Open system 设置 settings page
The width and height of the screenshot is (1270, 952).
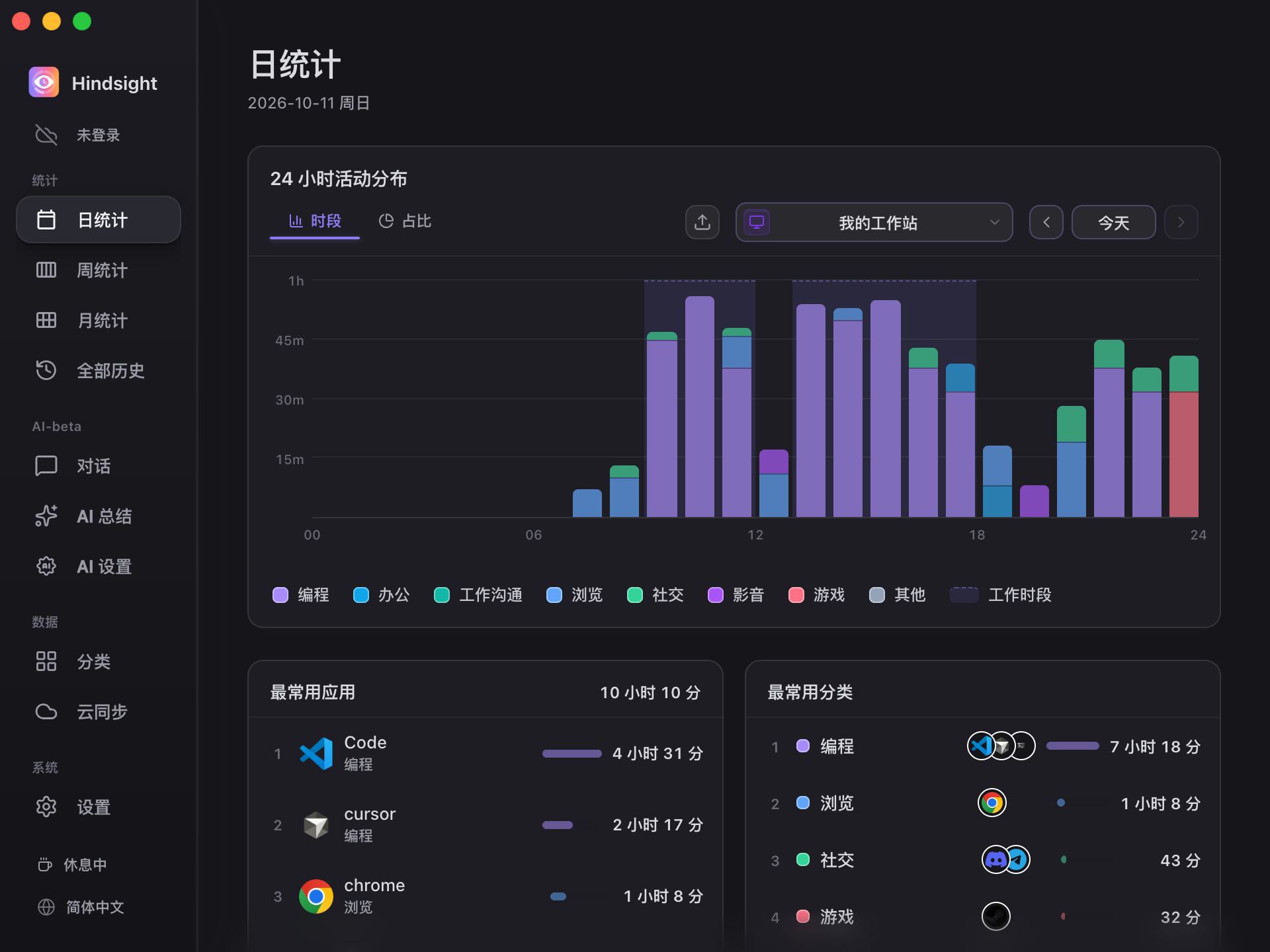coord(99,807)
